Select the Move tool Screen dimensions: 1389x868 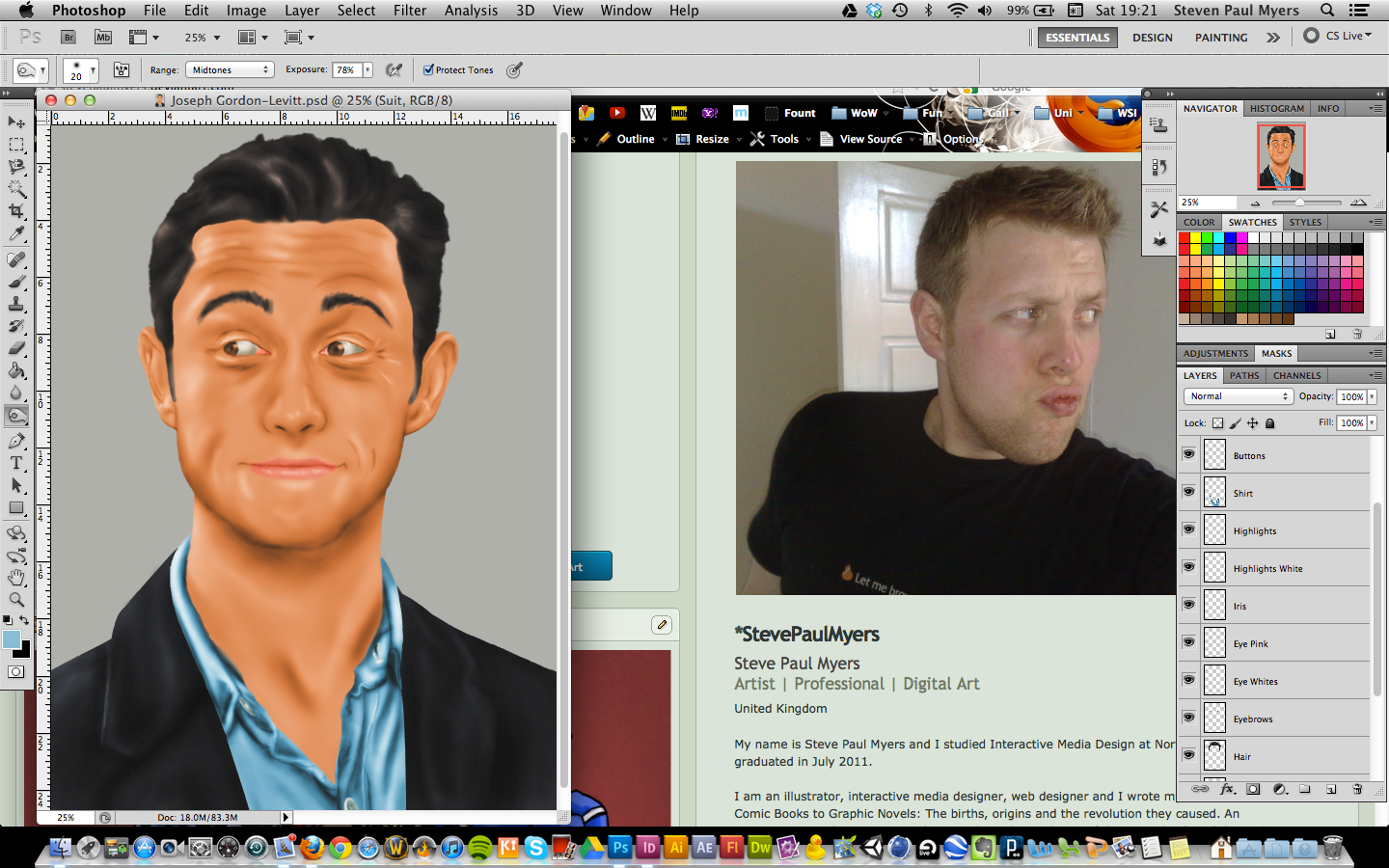(16, 122)
